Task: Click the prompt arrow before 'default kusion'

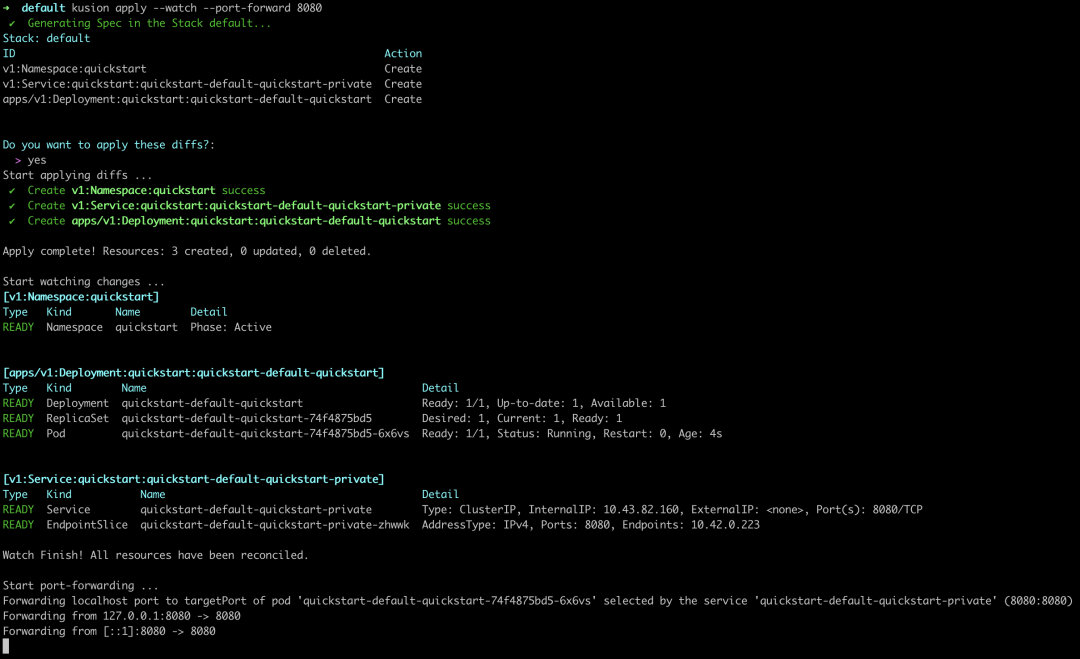Action: 6,8
